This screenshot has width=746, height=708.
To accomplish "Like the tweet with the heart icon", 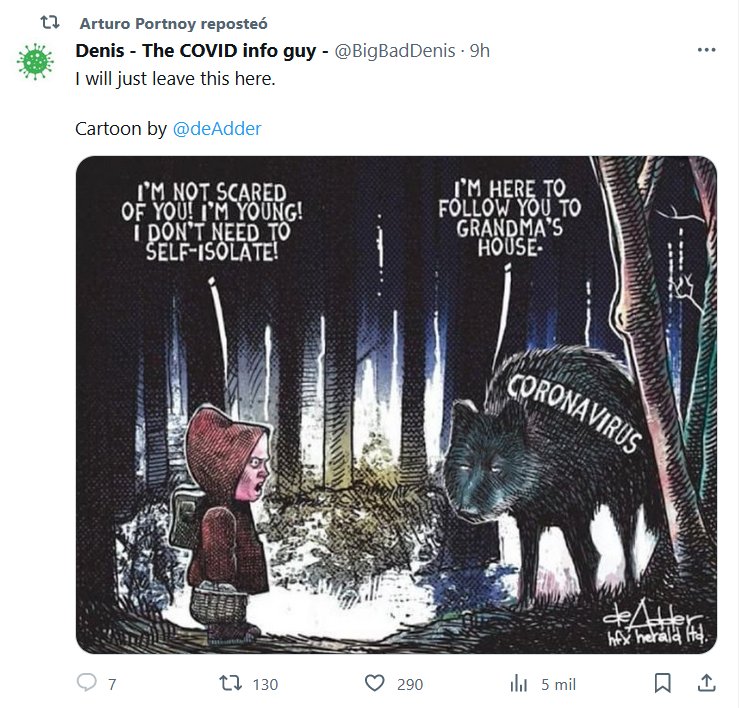I will click(375, 683).
